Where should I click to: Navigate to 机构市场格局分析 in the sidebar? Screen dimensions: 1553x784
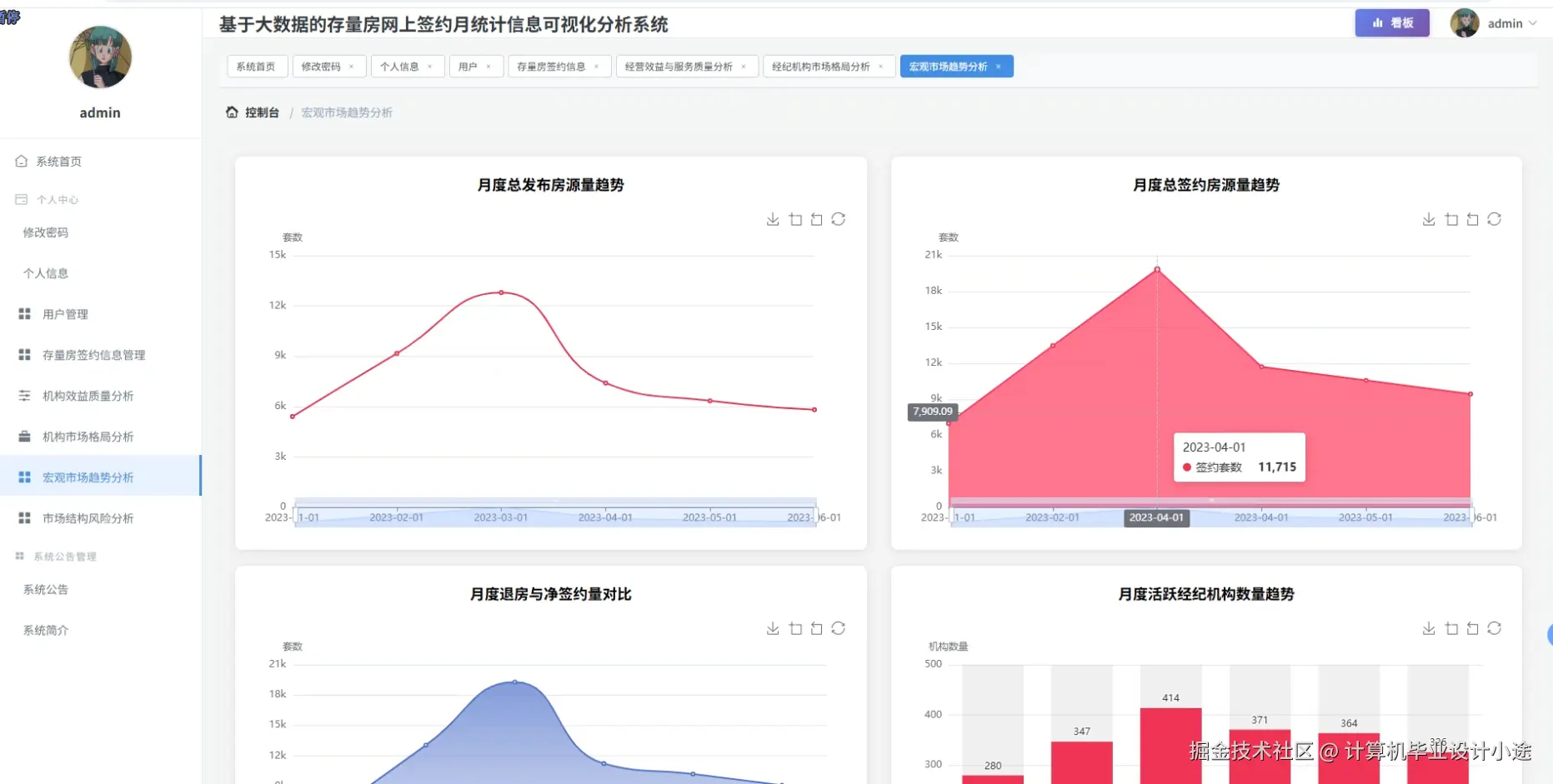pyautogui.click(x=100, y=437)
